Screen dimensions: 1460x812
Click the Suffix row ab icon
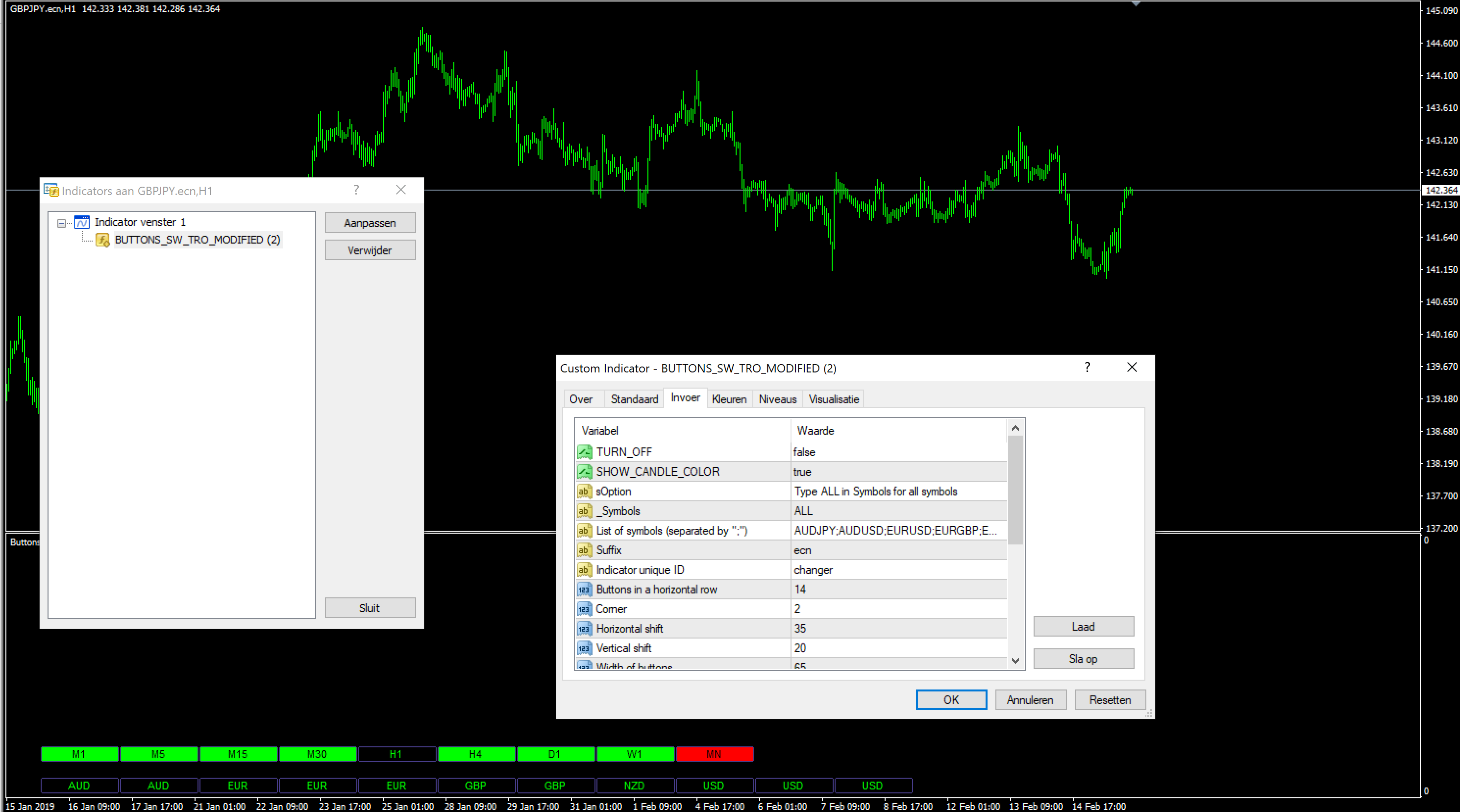tap(584, 550)
